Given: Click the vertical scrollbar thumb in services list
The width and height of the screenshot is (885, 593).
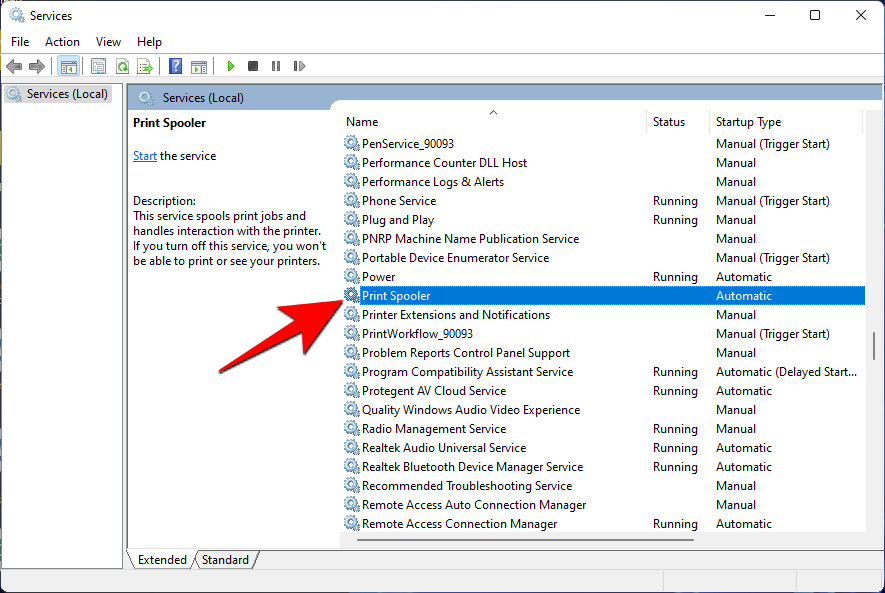Looking at the screenshot, I should (x=873, y=345).
